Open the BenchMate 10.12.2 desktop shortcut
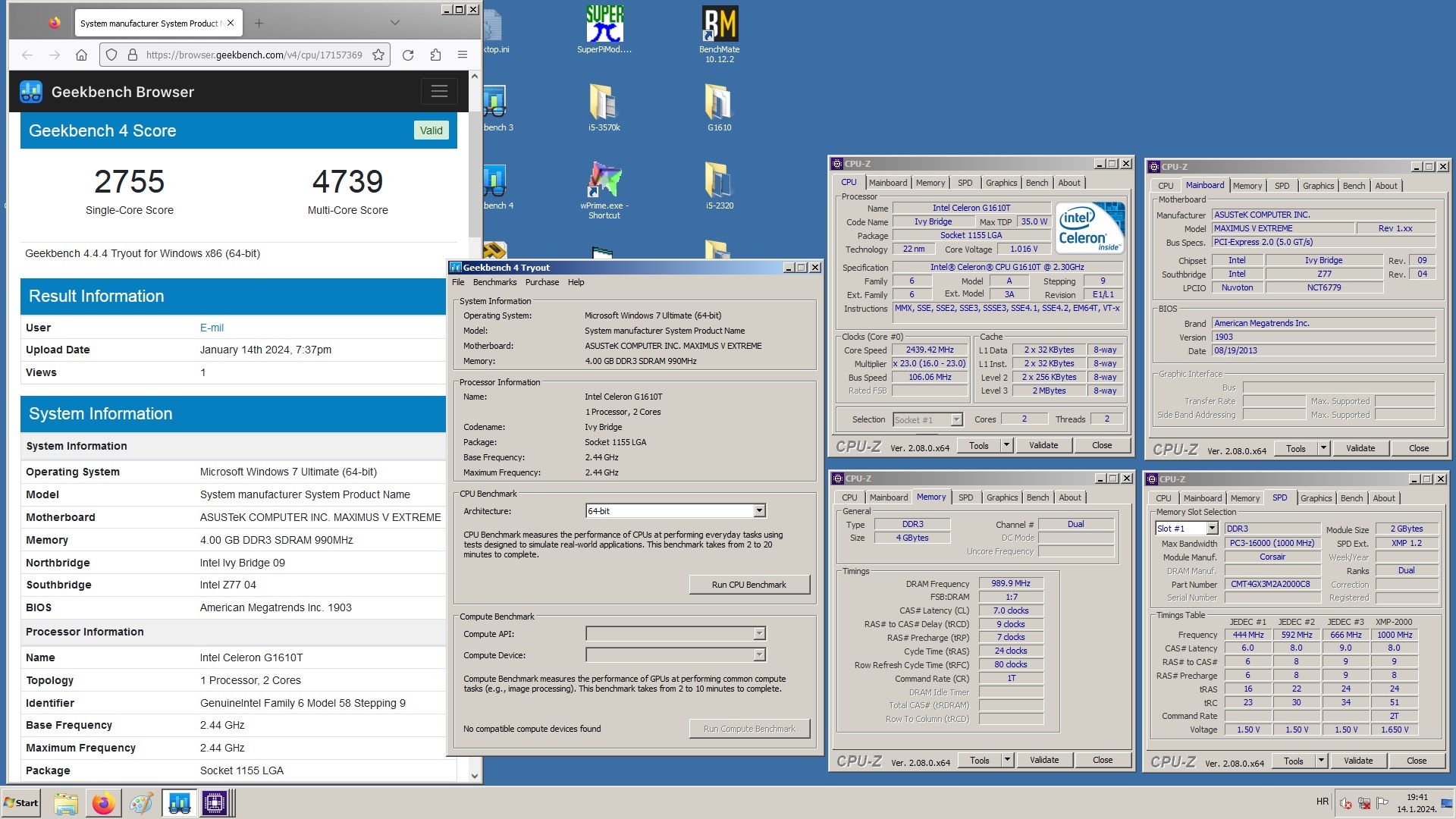1456x819 pixels. pyautogui.click(x=720, y=34)
